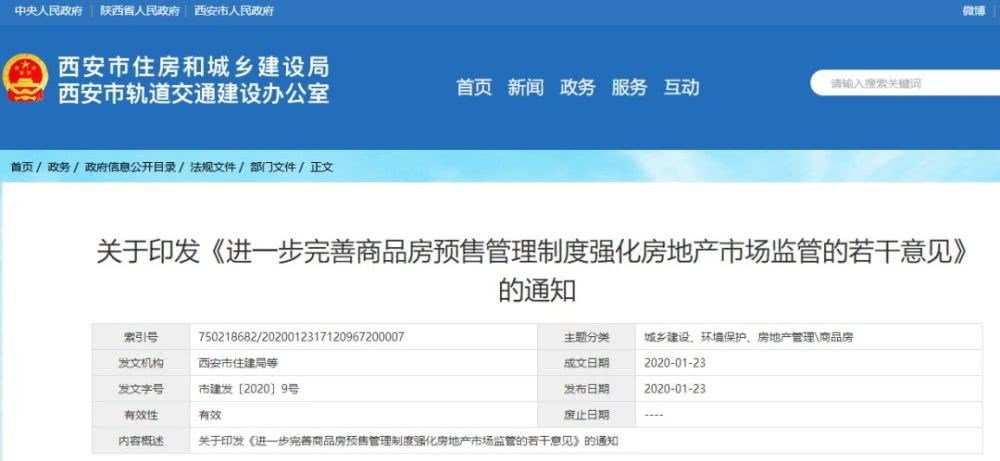
Task: Click 正文 in the breadcrumb
Action: (x=321, y=167)
